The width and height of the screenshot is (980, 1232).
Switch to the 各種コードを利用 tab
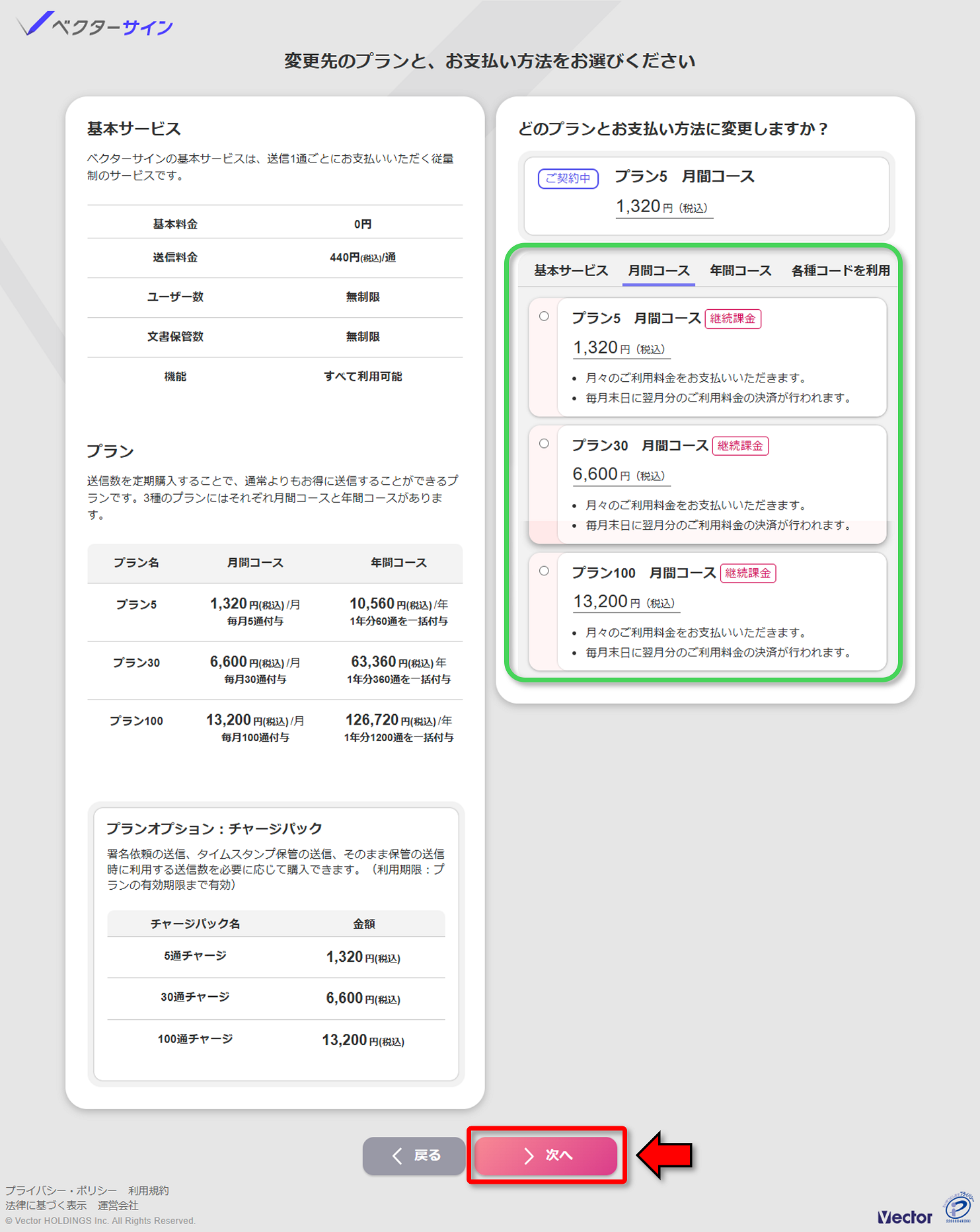coord(841,270)
